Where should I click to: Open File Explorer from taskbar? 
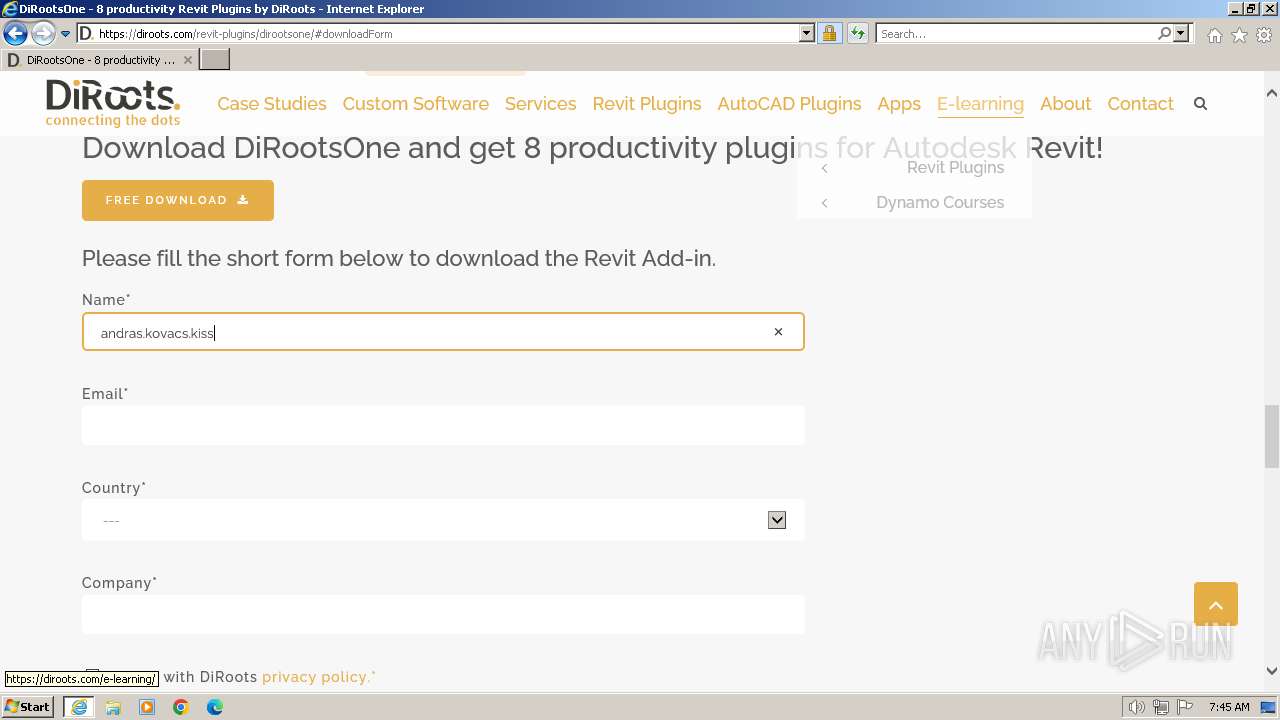[113, 707]
